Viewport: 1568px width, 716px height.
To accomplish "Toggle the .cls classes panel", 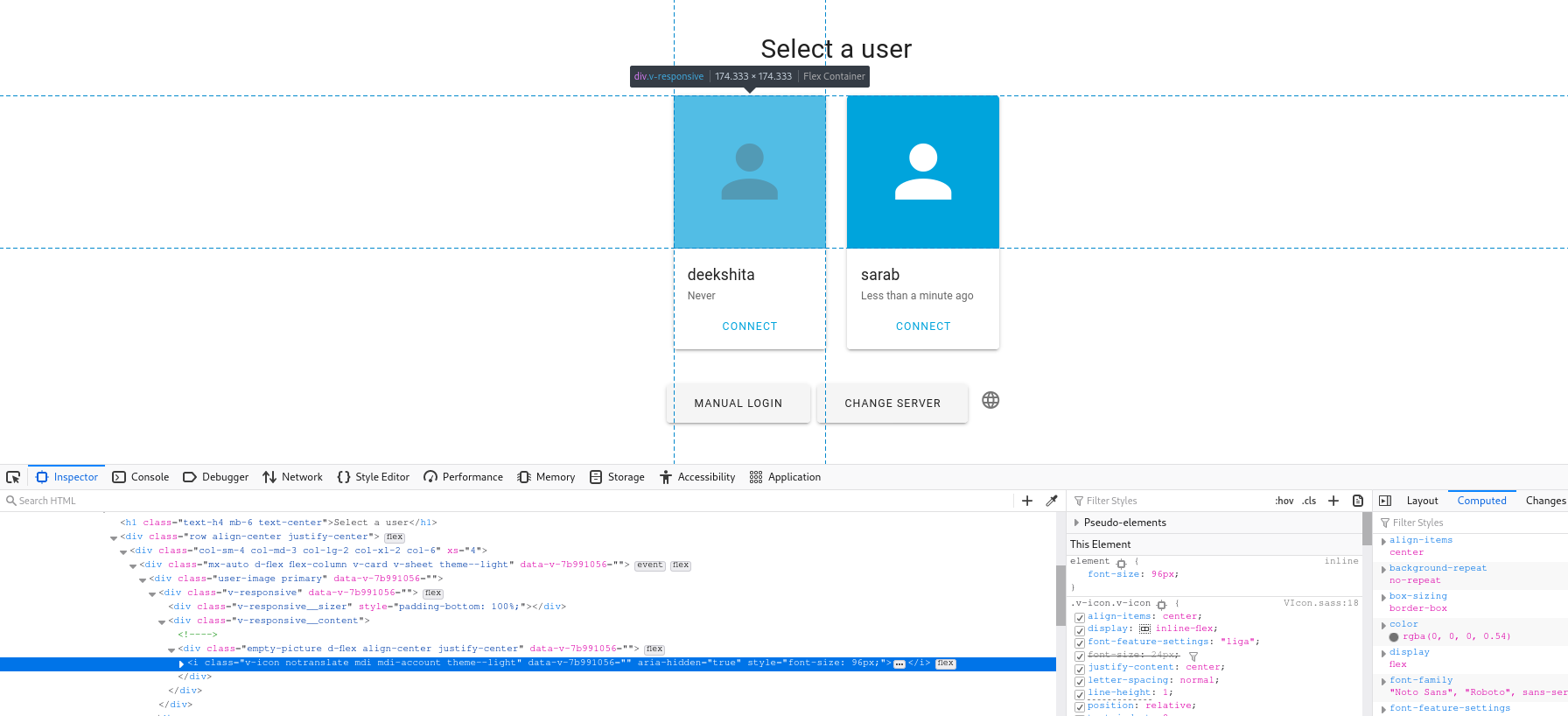I will [1309, 501].
